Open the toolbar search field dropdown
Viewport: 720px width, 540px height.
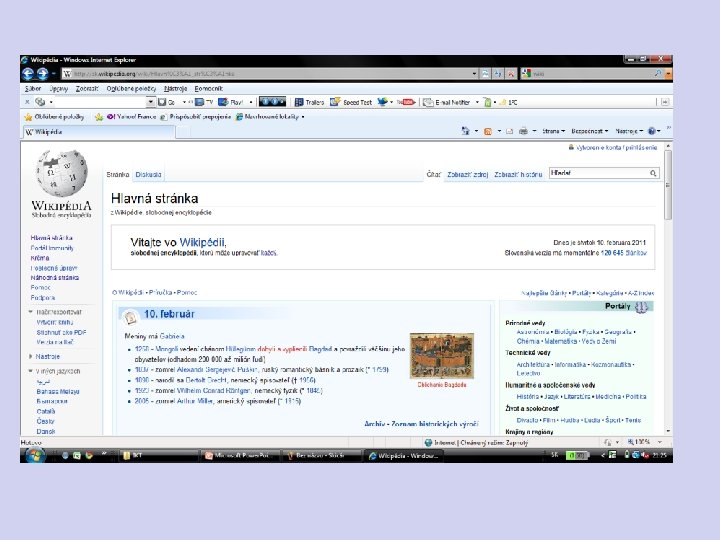click(x=151, y=102)
